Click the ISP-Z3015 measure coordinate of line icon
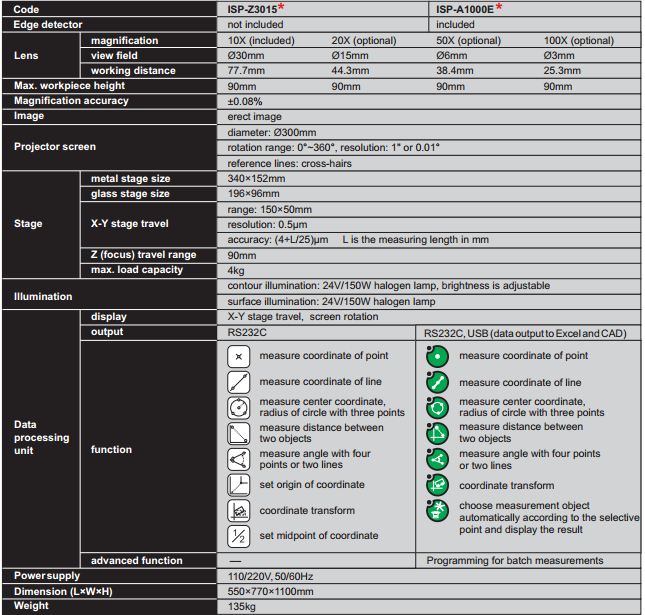The image size is (645, 615). click(x=239, y=382)
